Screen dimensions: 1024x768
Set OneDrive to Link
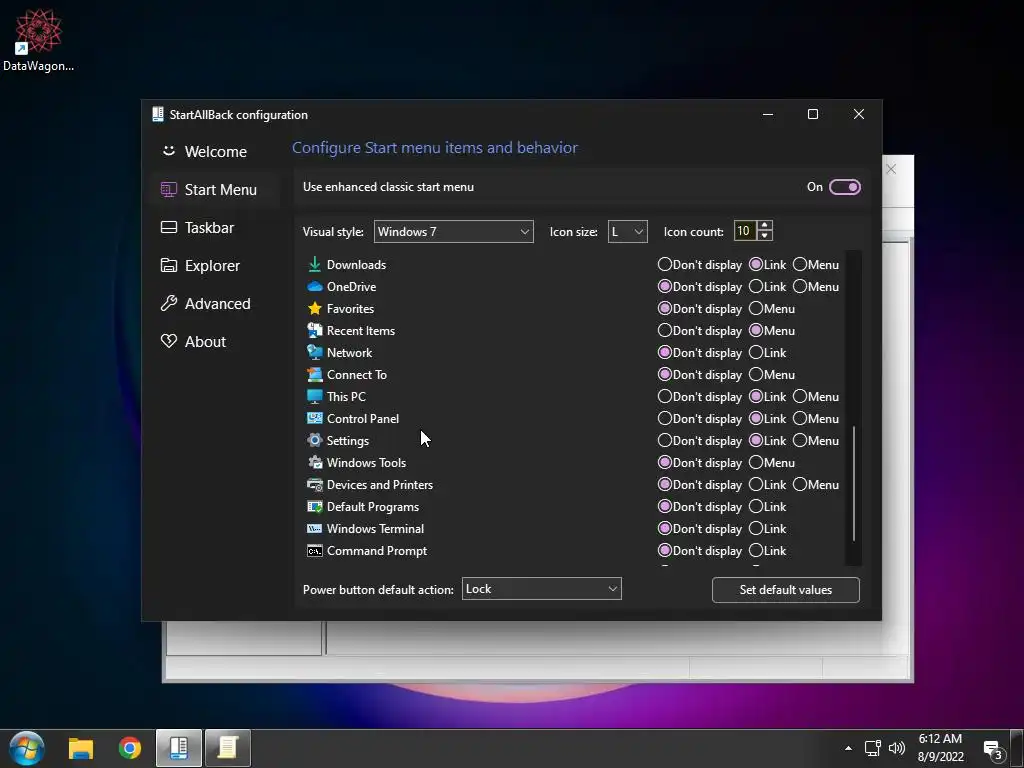[x=768, y=287]
